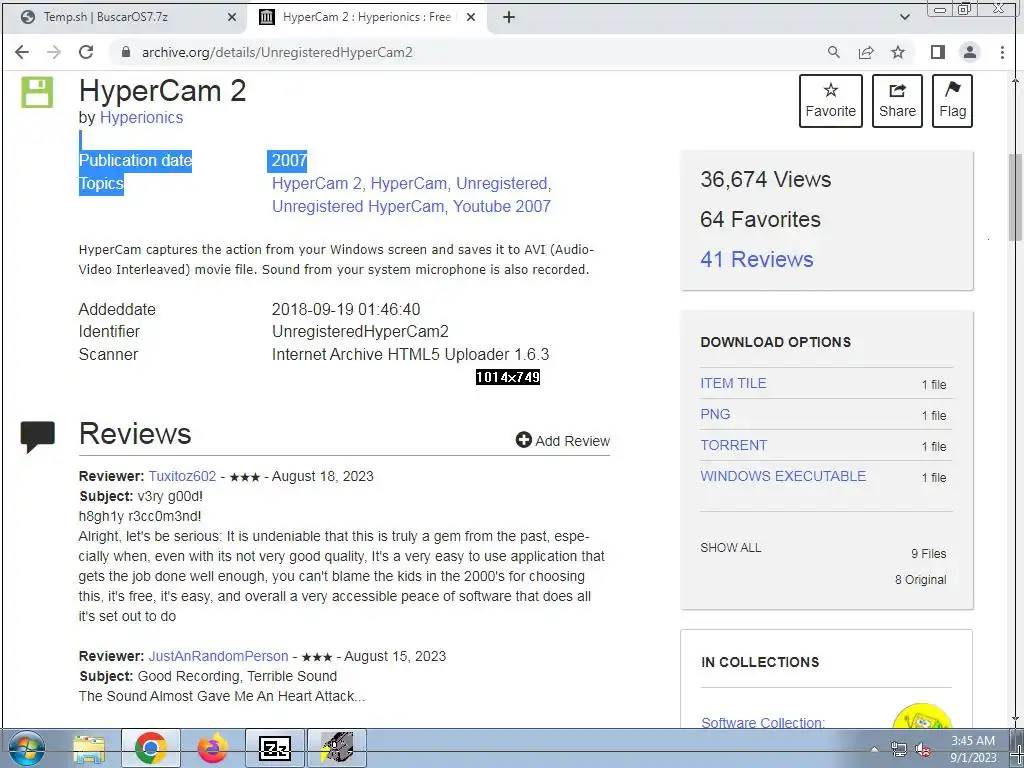Viewport: 1024px width, 768px height.
Task: Click the 64 Favorites text
Action: click(760, 219)
